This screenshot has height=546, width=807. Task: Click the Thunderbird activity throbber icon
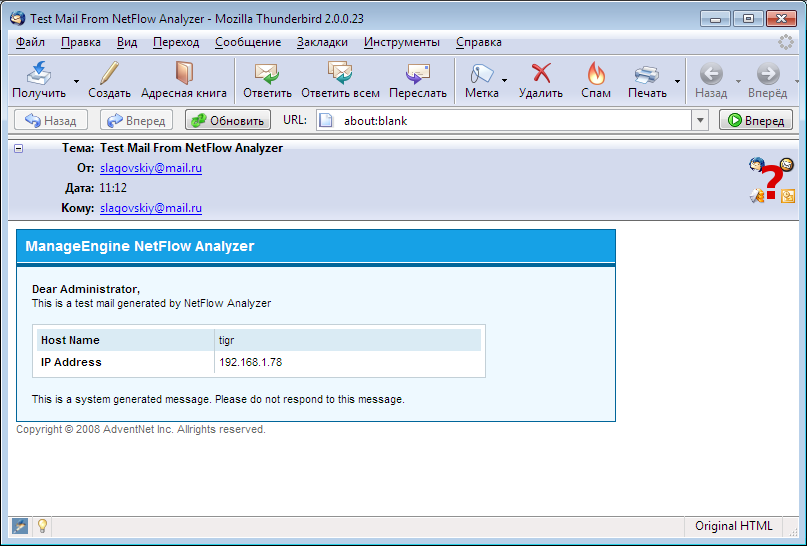[785, 42]
